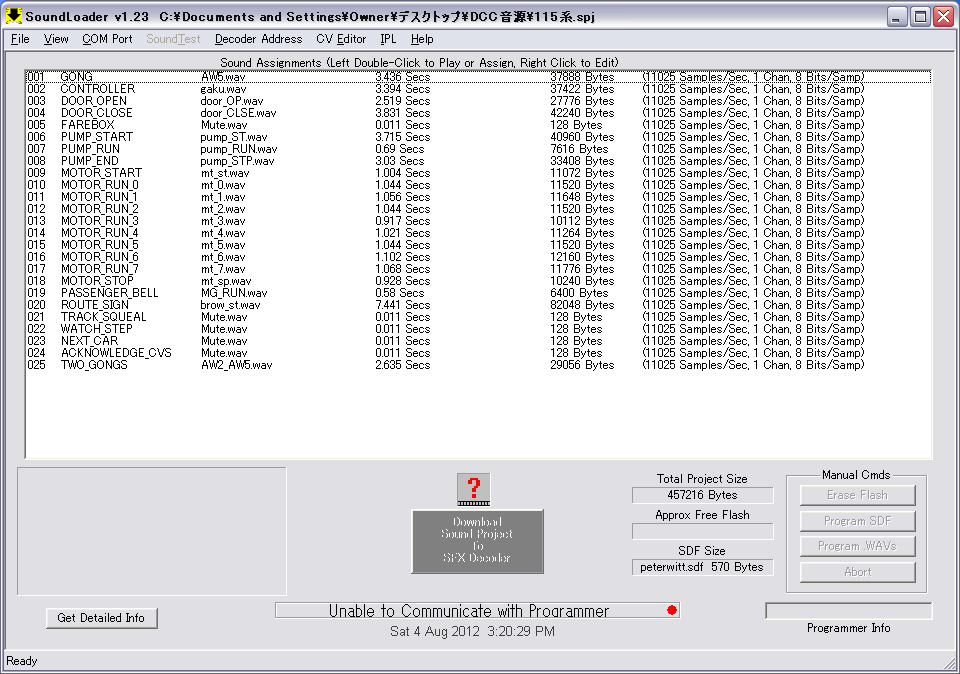Image resolution: width=960 pixels, height=674 pixels.
Task: Open the CV Editor menu
Action: pyautogui.click(x=341, y=39)
